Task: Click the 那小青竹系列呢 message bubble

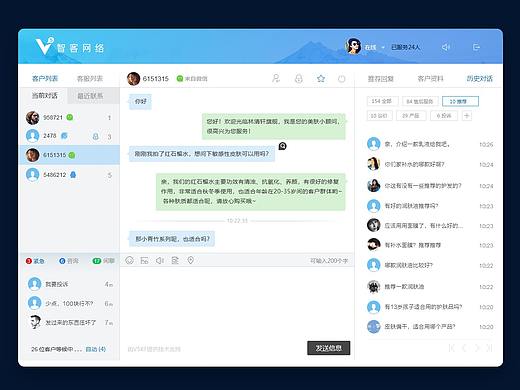Action: [x=172, y=239]
